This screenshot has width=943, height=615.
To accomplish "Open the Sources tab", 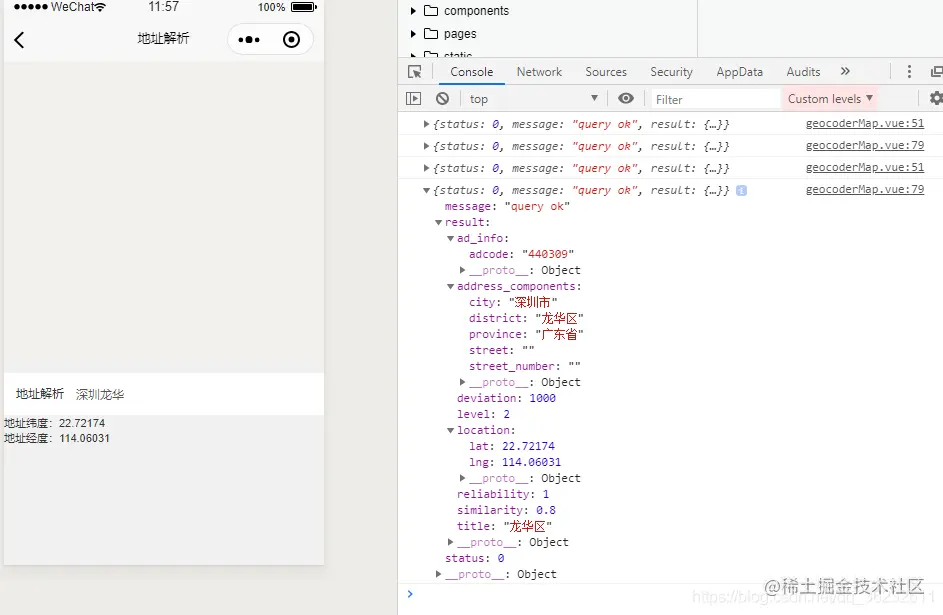I will point(606,72).
